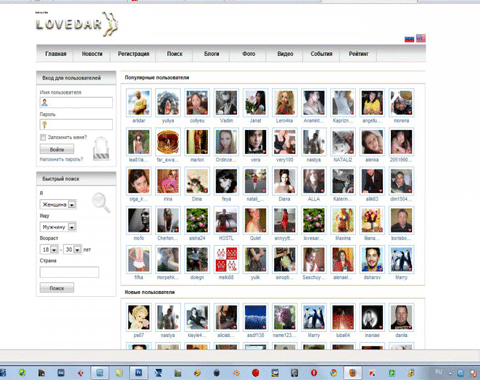Viewport: 480px width, 380px height.
Task: Open the Рейтинг menu item
Action: (x=359, y=54)
